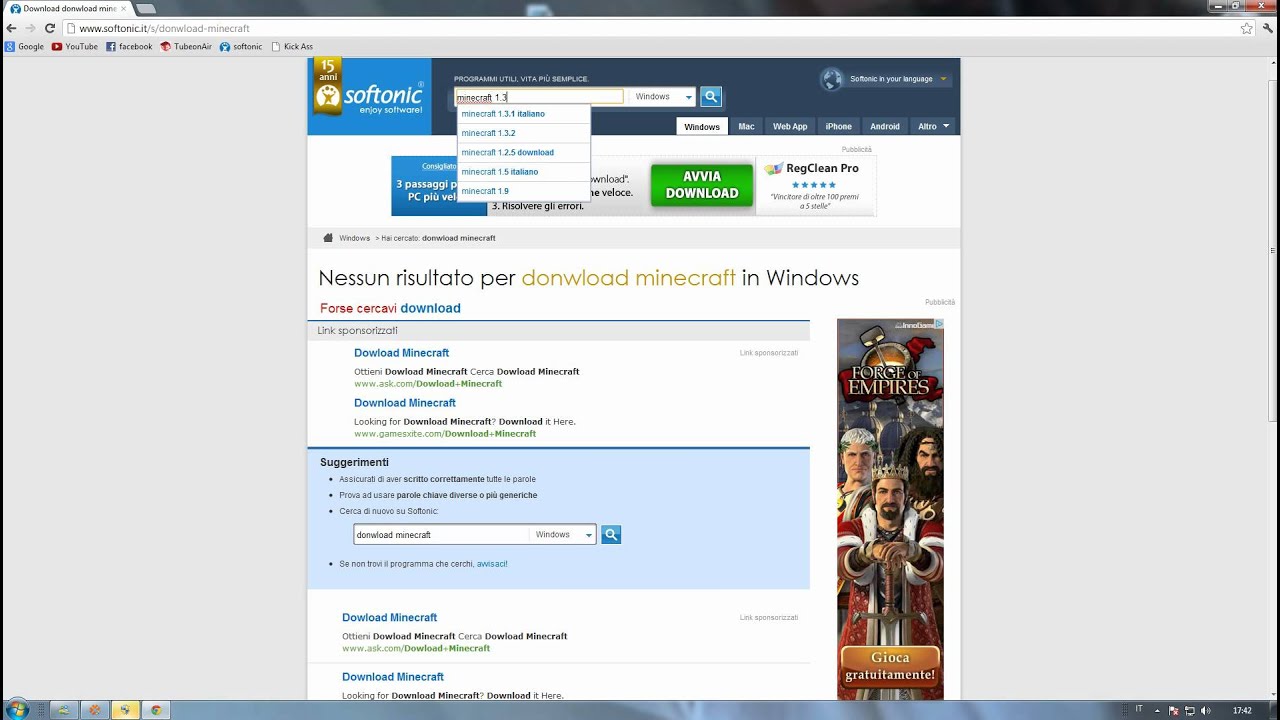Click the avvisaci! link
The height and width of the screenshot is (720, 1280).
[492, 564]
